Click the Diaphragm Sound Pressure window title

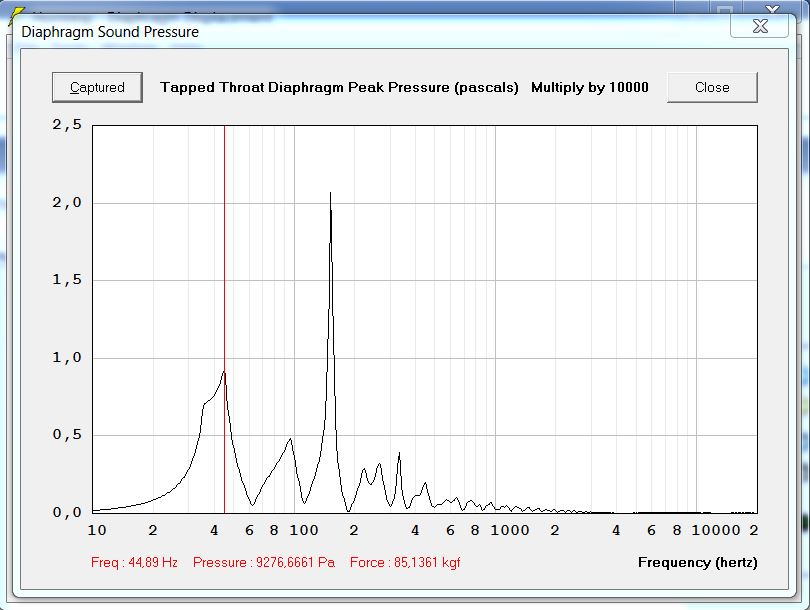coord(110,32)
